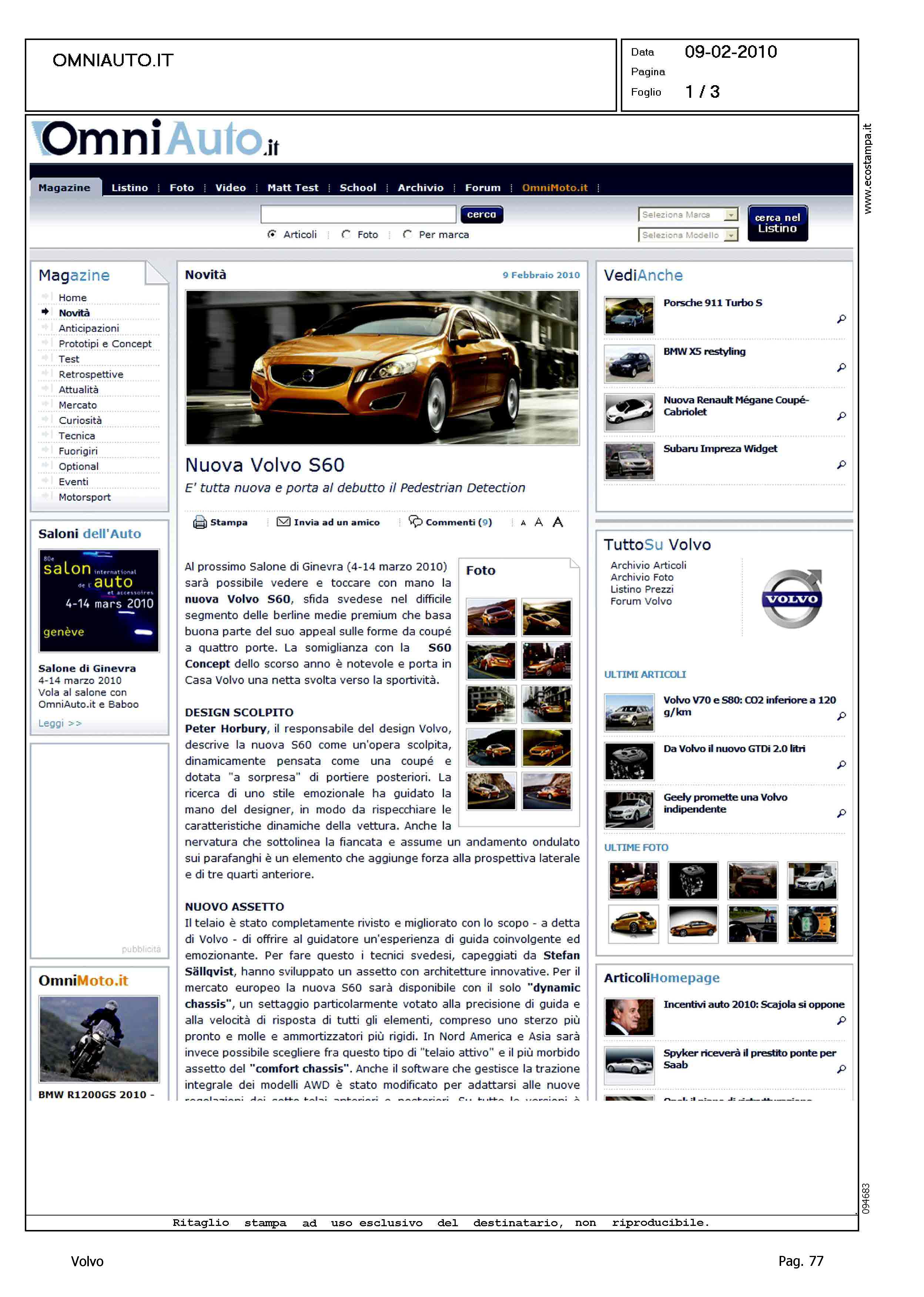Select the Foto search radio button
924x1297 pixels.
tap(346, 234)
